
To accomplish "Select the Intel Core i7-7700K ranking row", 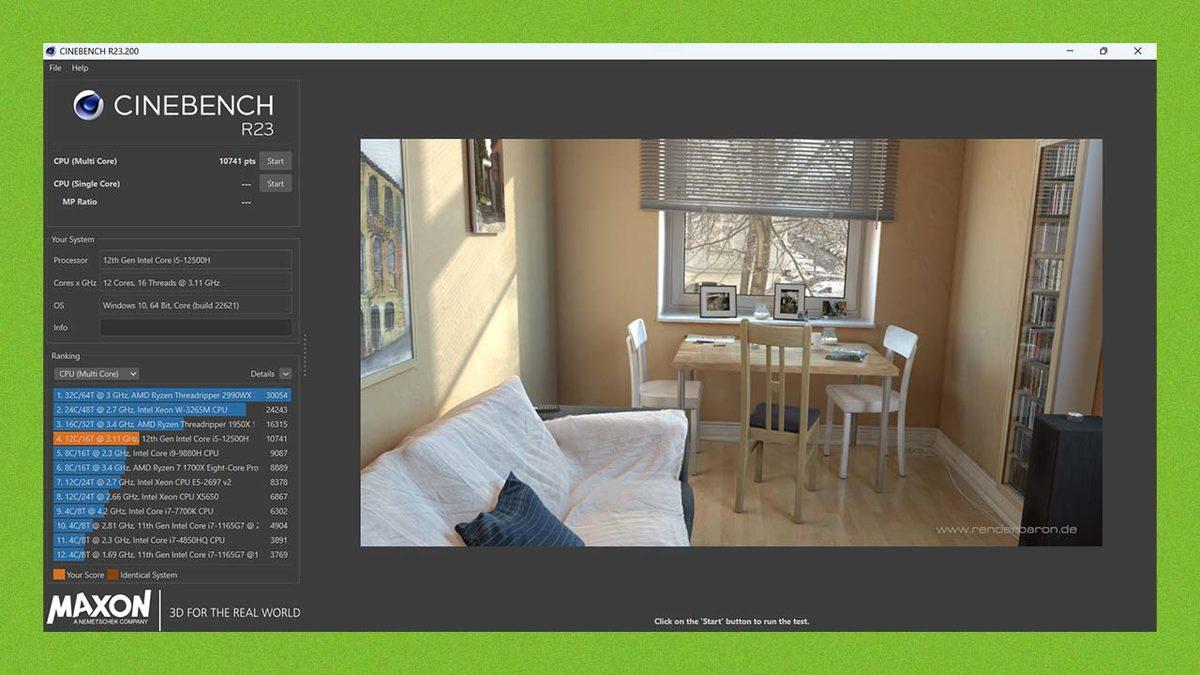I will pyautogui.click(x=172, y=511).
